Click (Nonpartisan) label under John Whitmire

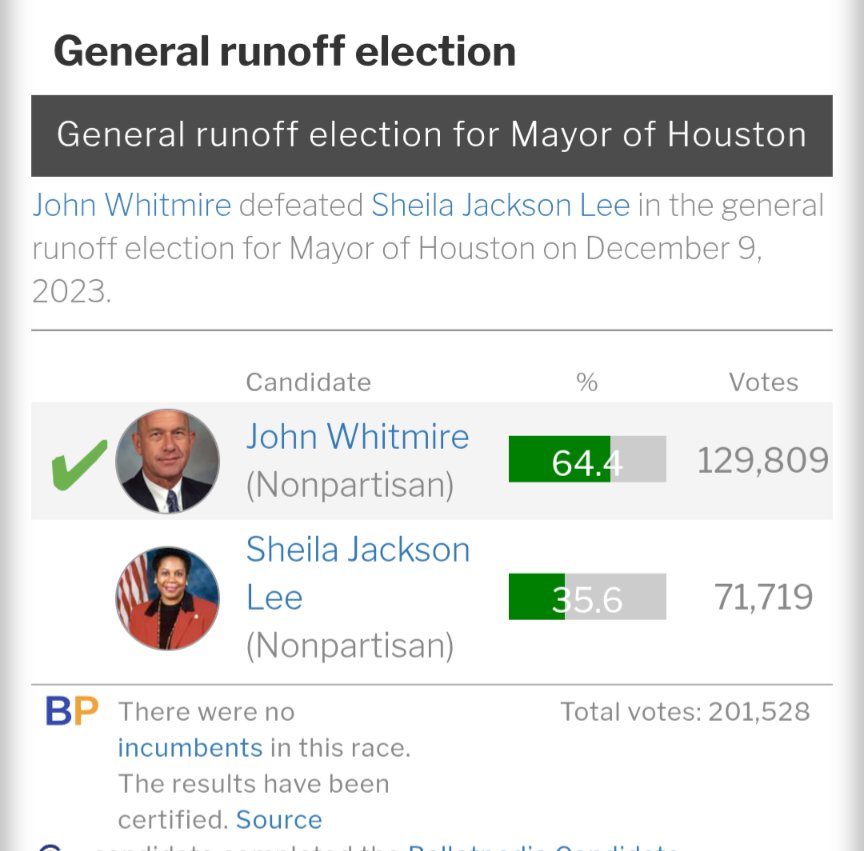[350, 485]
